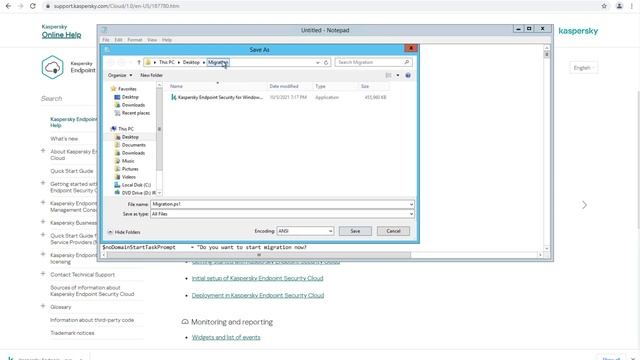Open the Encoding dropdown
The height and width of the screenshot is (360, 640).
[x=330, y=231]
